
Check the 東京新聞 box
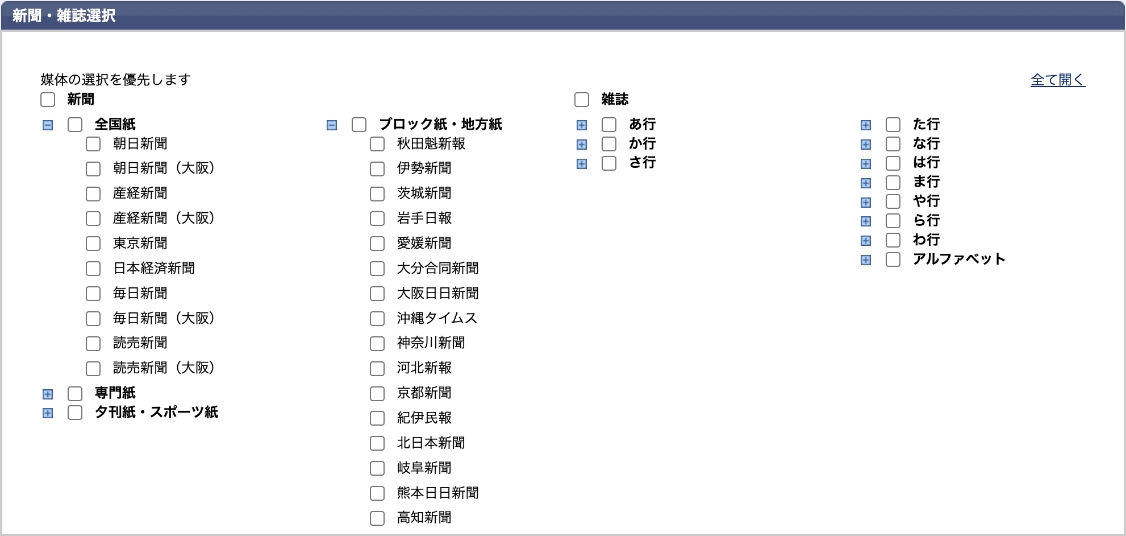click(93, 244)
